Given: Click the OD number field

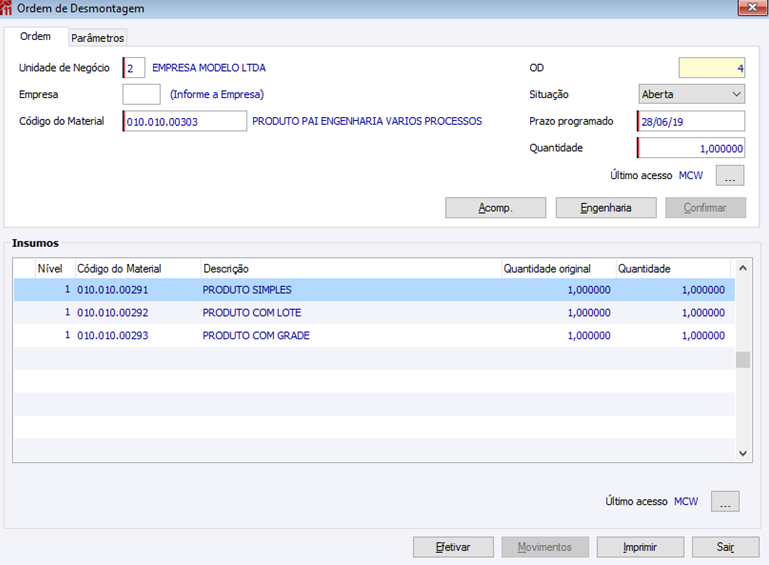Looking at the screenshot, I should (x=712, y=68).
